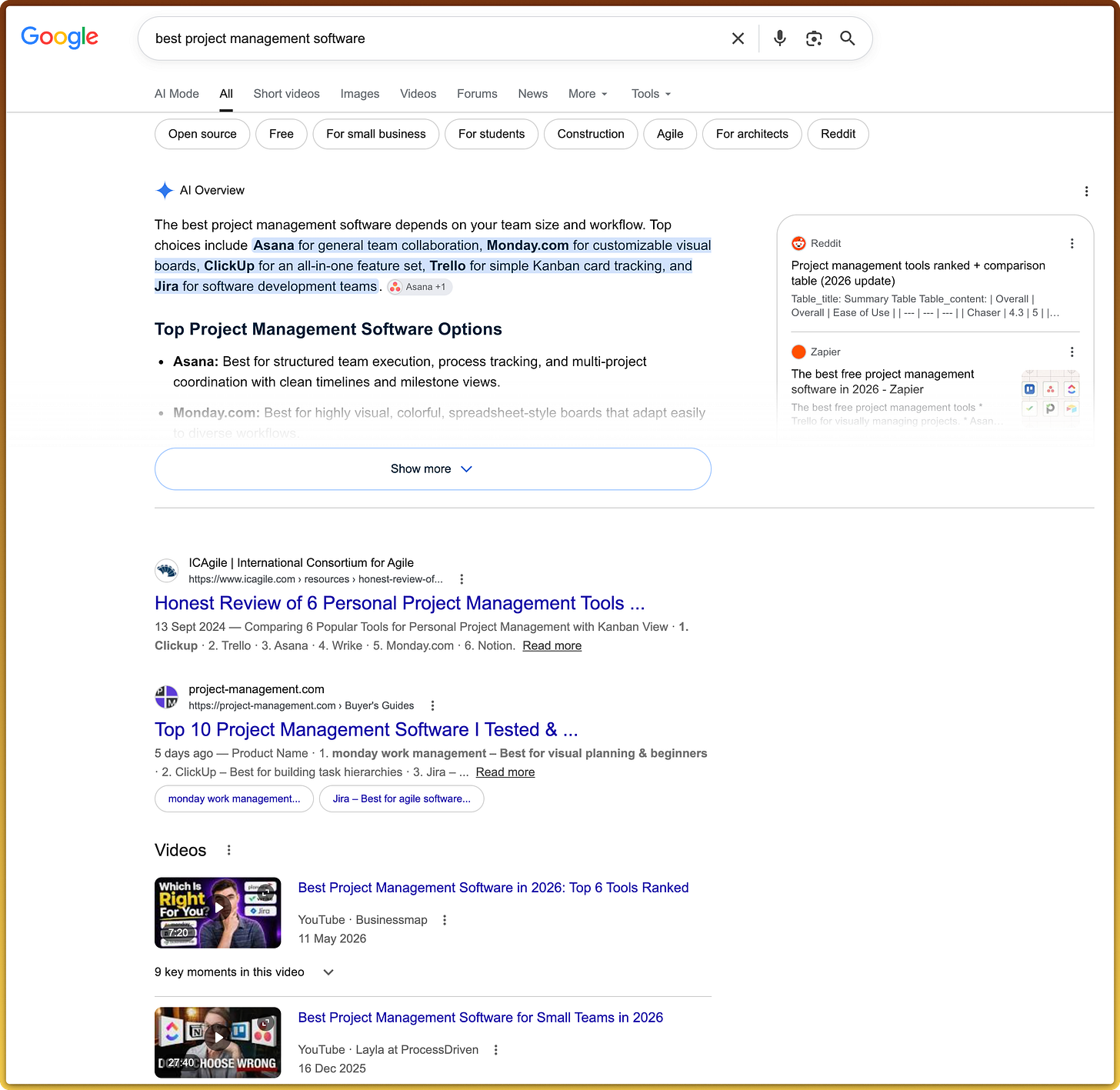
Task: Open the News tab
Action: point(533,94)
